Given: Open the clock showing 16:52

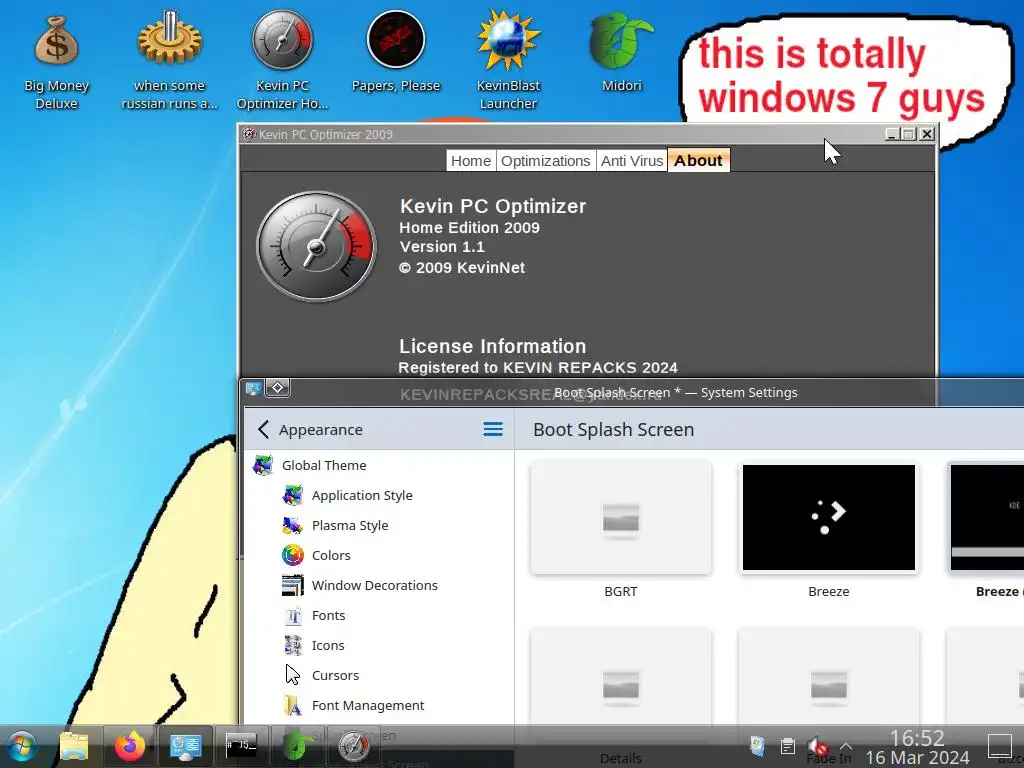Looking at the screenshot, I should [x=918, y=747].
